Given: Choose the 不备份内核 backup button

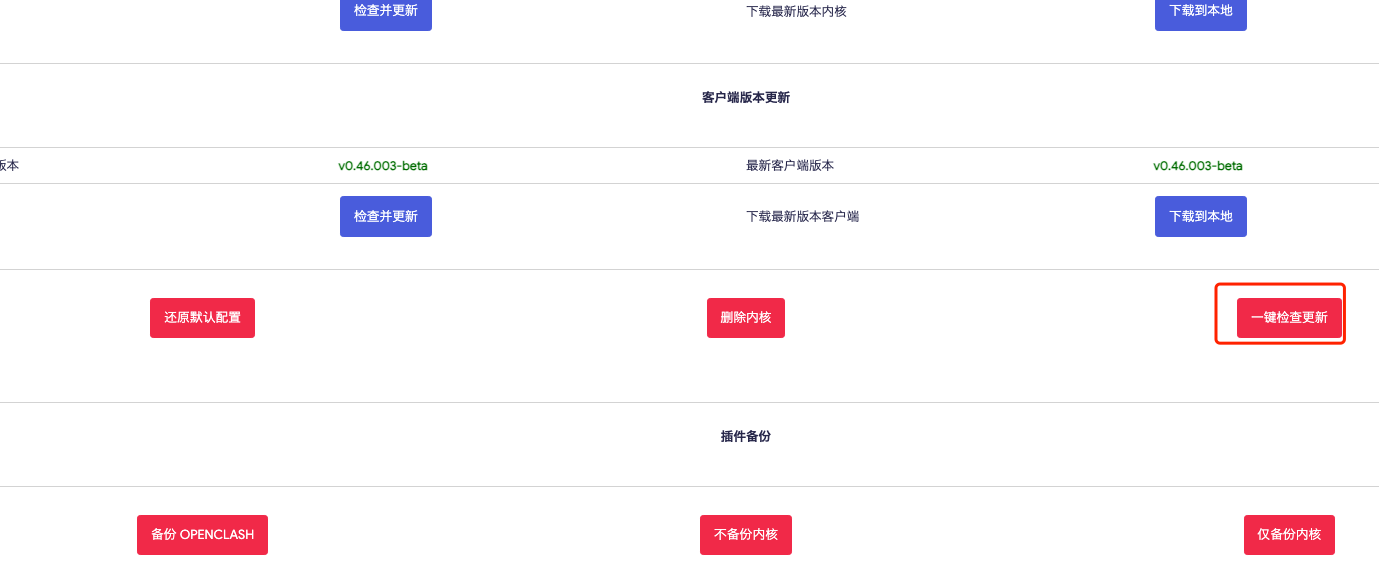Looking at the screenshot, I should coord(746,535).
